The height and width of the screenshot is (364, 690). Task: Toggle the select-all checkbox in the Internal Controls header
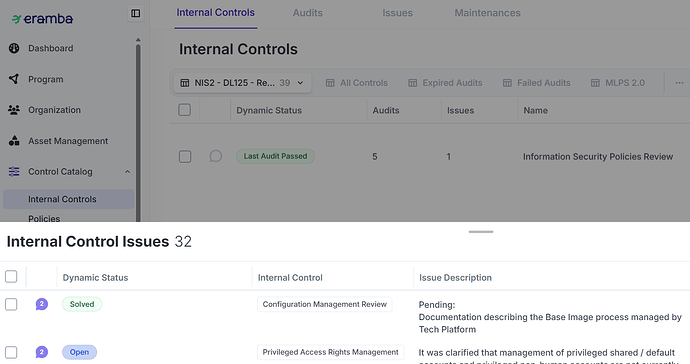pos(185,110)
